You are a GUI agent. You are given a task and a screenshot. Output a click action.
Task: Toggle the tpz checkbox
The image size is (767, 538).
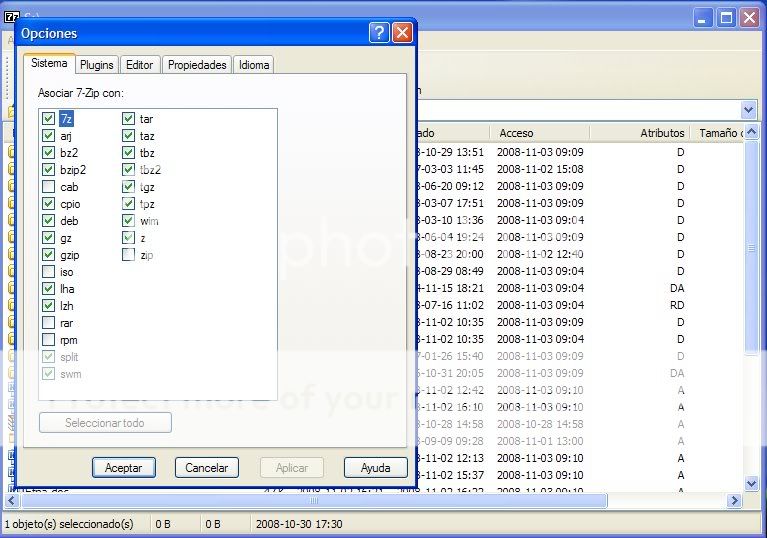coord(128,203)
